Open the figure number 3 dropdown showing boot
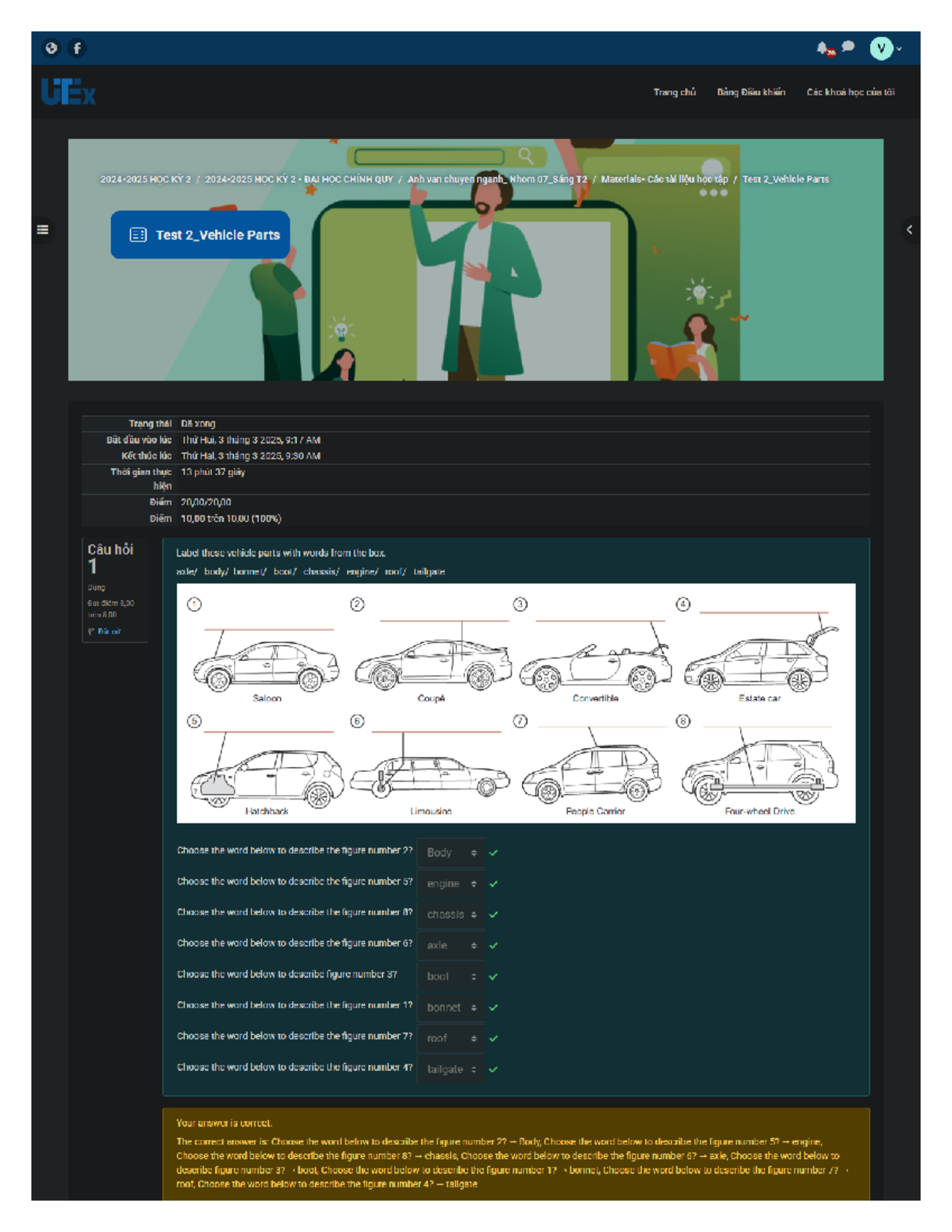 pyautogui.click(x=451, y=977)
